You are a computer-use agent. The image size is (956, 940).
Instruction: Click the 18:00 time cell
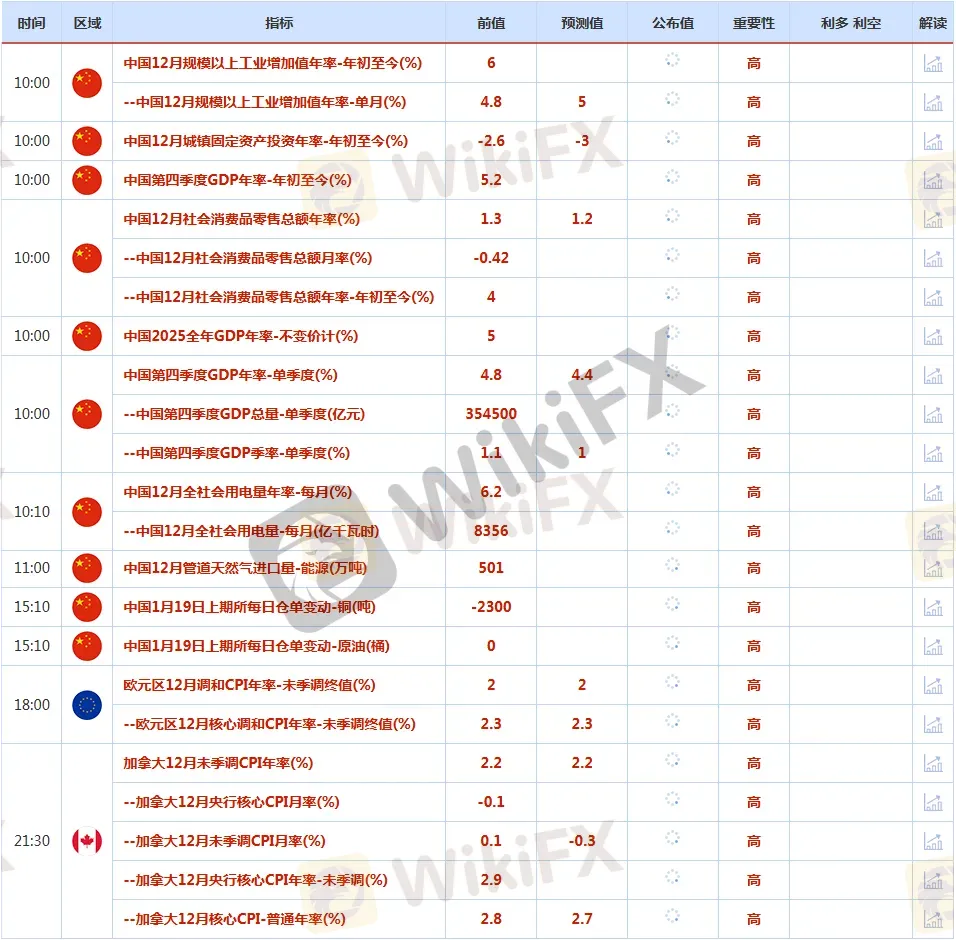(x=32, y=705)
